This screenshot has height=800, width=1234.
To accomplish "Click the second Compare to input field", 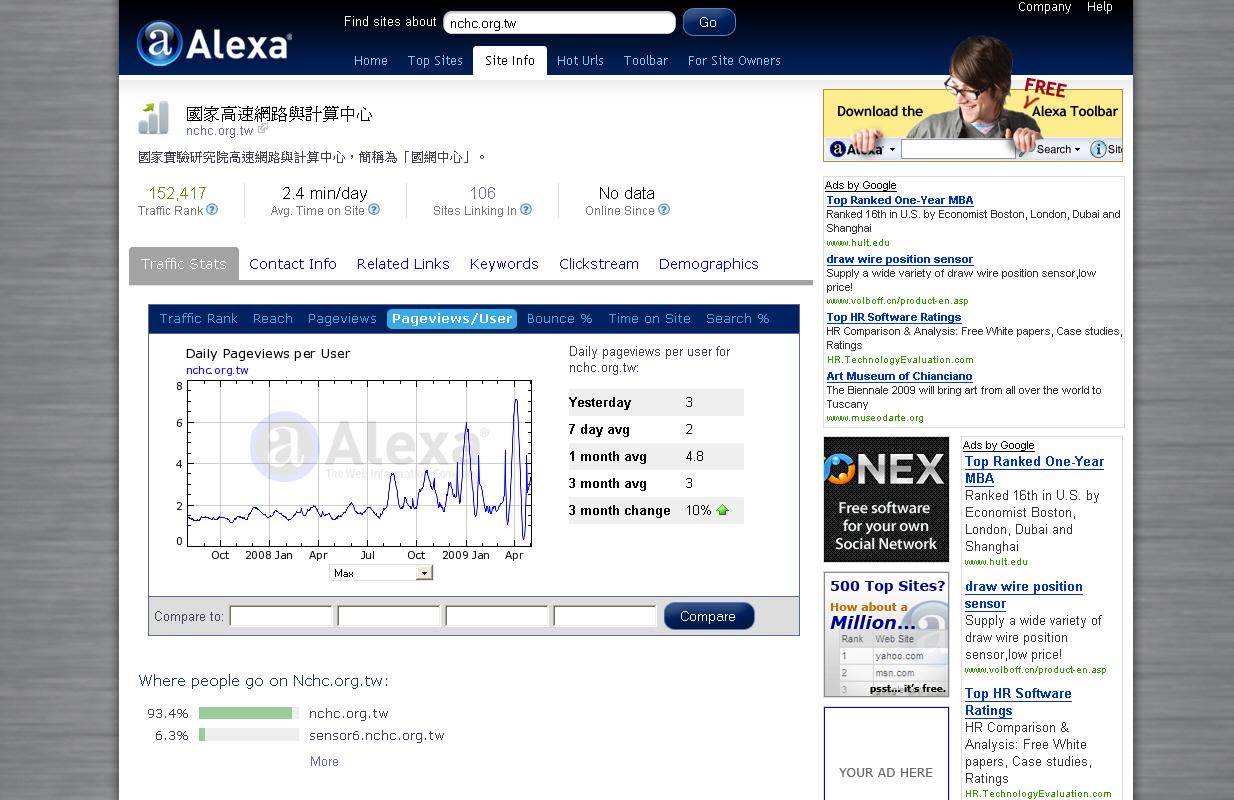I will point(389,616).
